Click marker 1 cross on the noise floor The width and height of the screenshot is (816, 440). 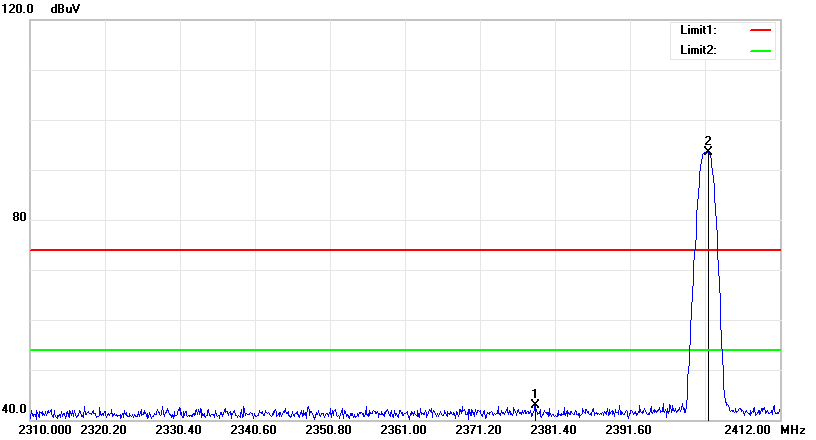[x=534, y=404]
